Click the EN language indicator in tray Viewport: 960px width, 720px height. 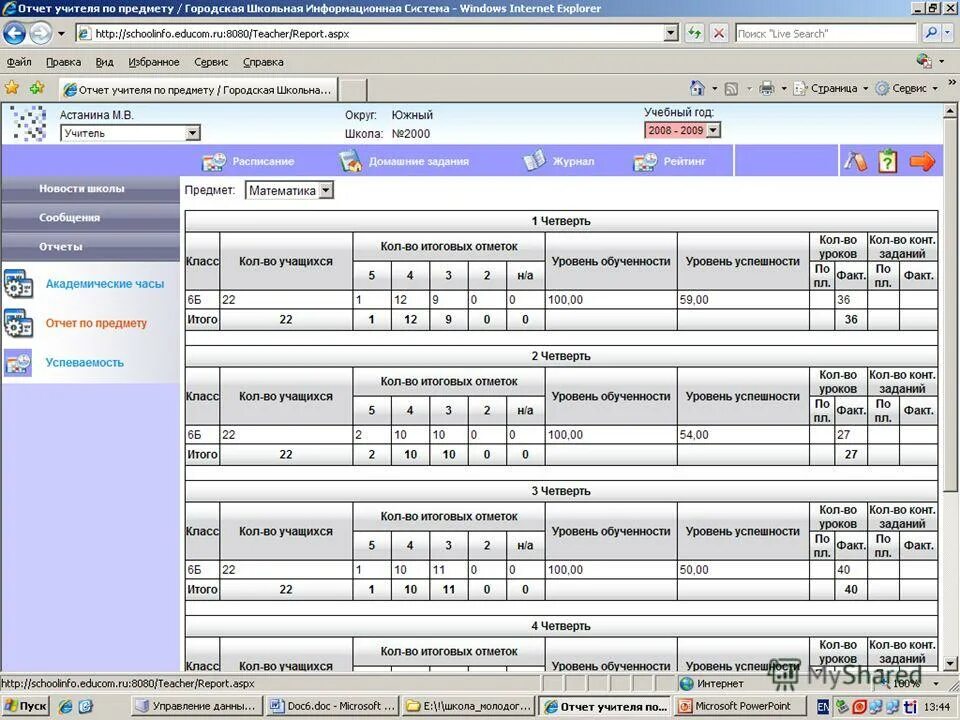823,707
